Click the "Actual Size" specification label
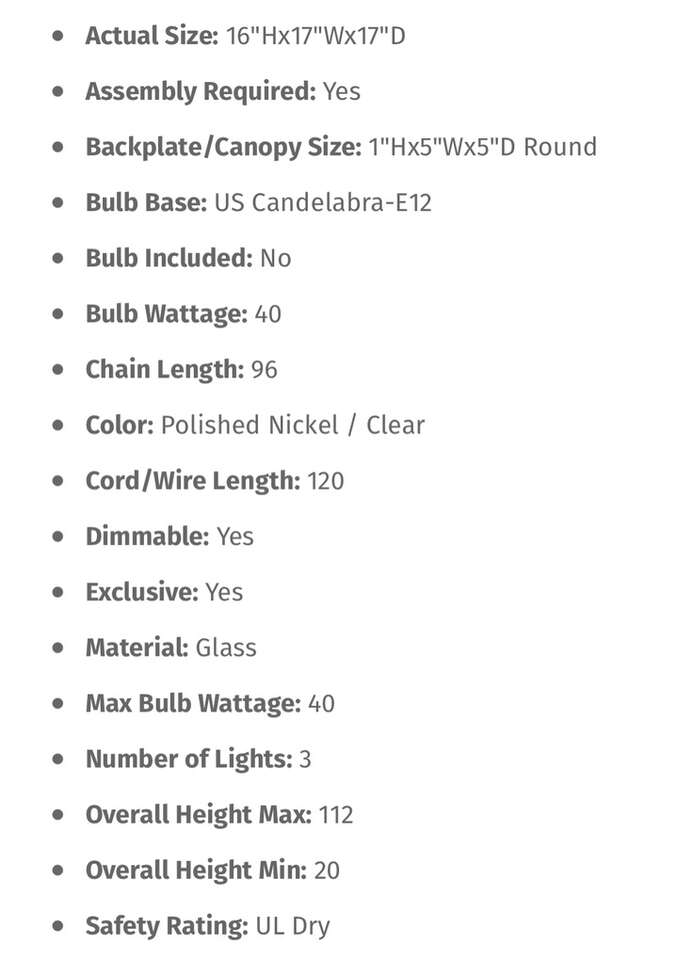 [151, 36]
